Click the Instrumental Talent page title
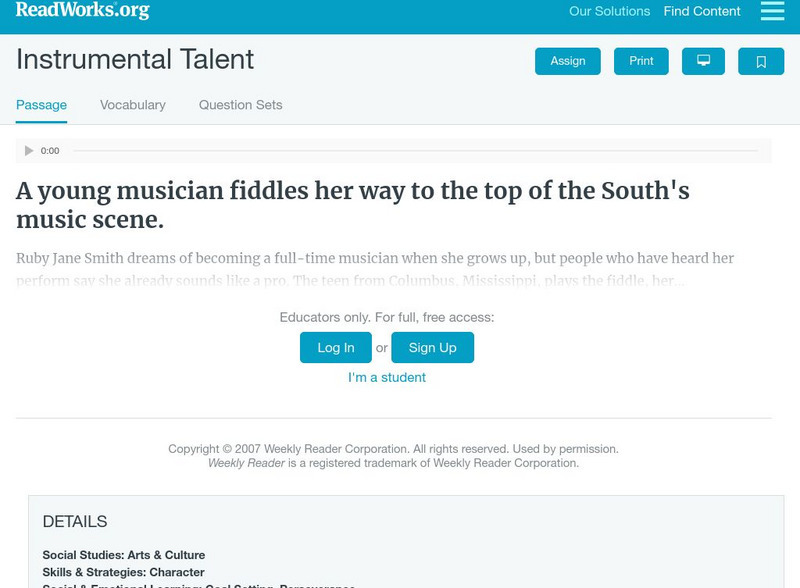Viewport: 800px width, 588px height. click(x=135, y=60)
